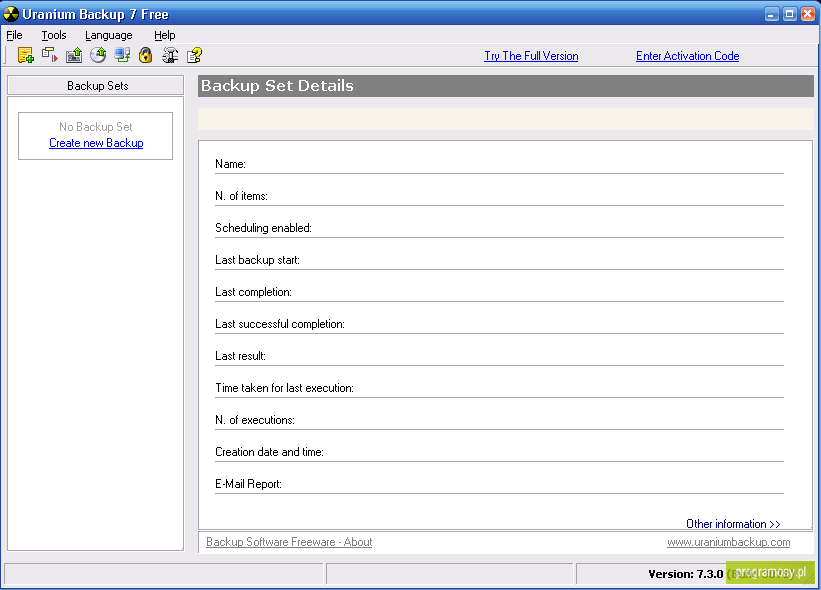
Task: Click the yellow padlock toolbar icon
Action: pos(146,55)
